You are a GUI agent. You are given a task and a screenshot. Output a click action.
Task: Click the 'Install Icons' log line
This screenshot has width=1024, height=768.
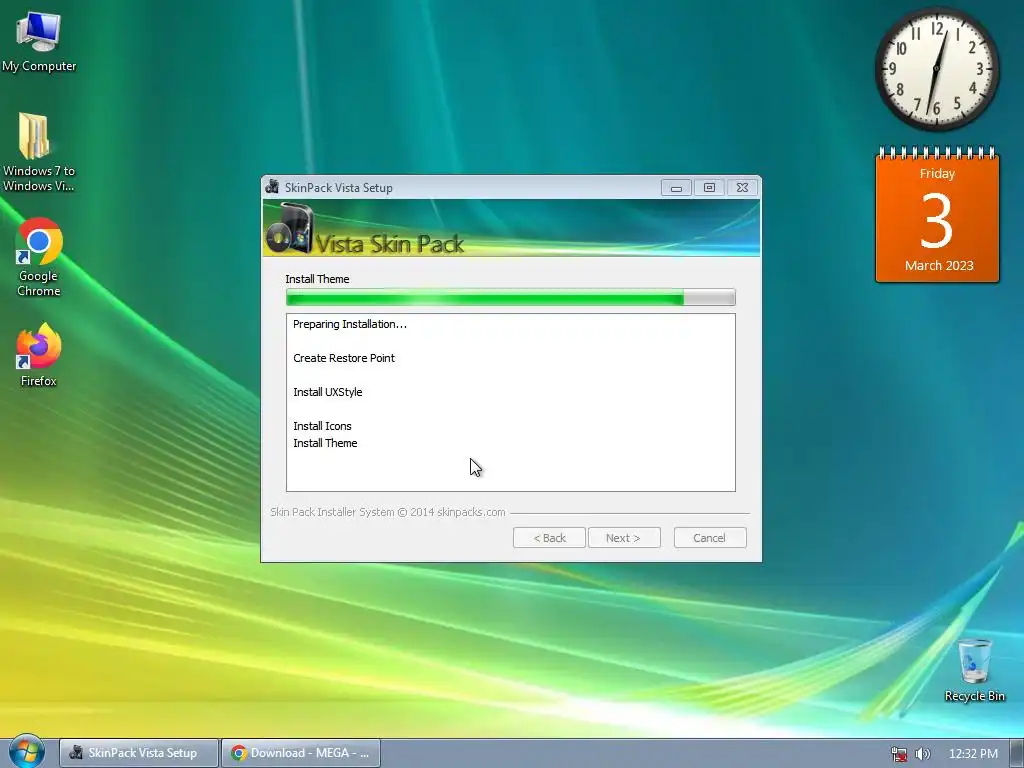point(322,426)
